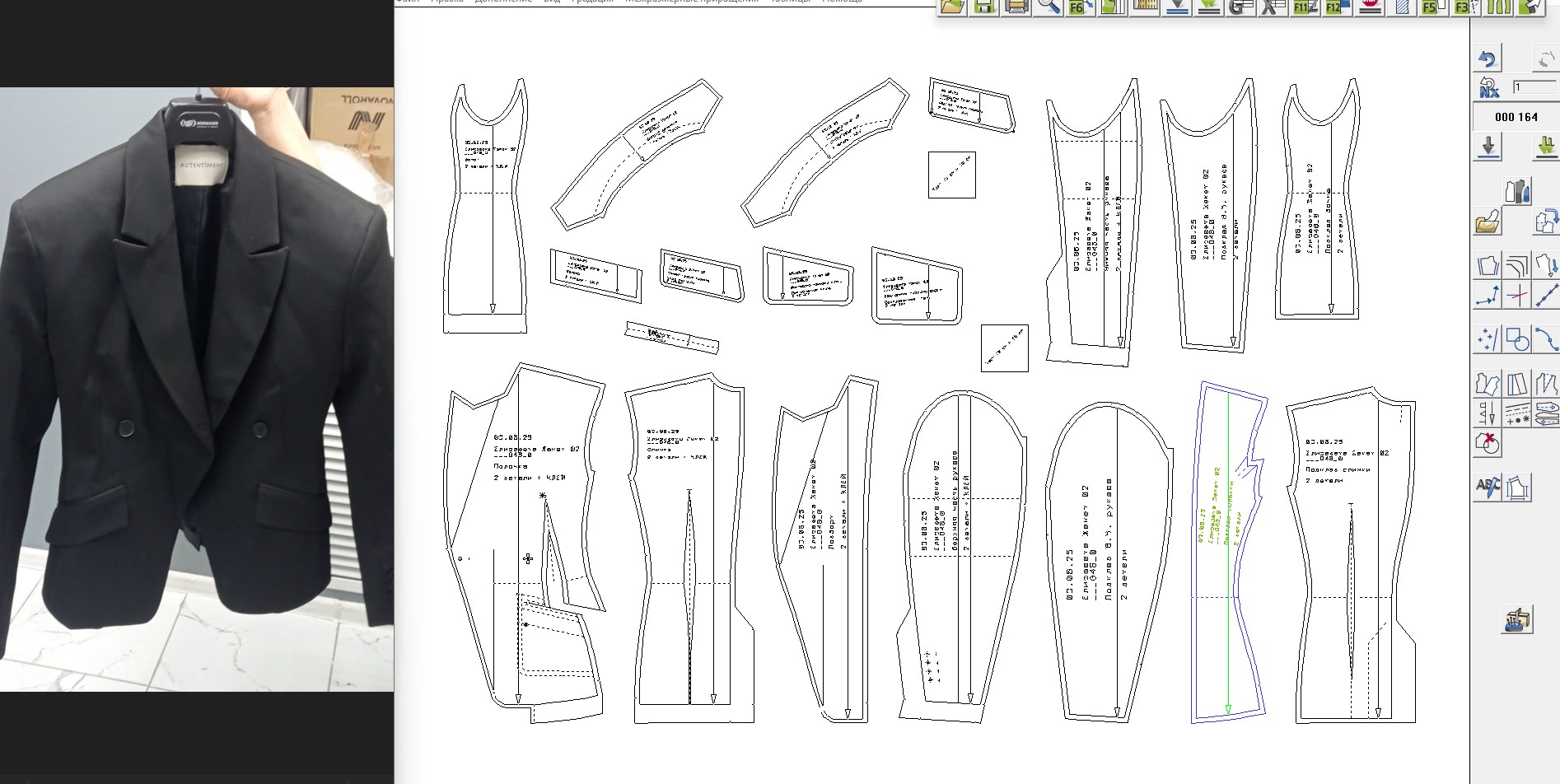The image size is (1560, 784).
Task: Open the G table icon
Action: point(1240,7)
